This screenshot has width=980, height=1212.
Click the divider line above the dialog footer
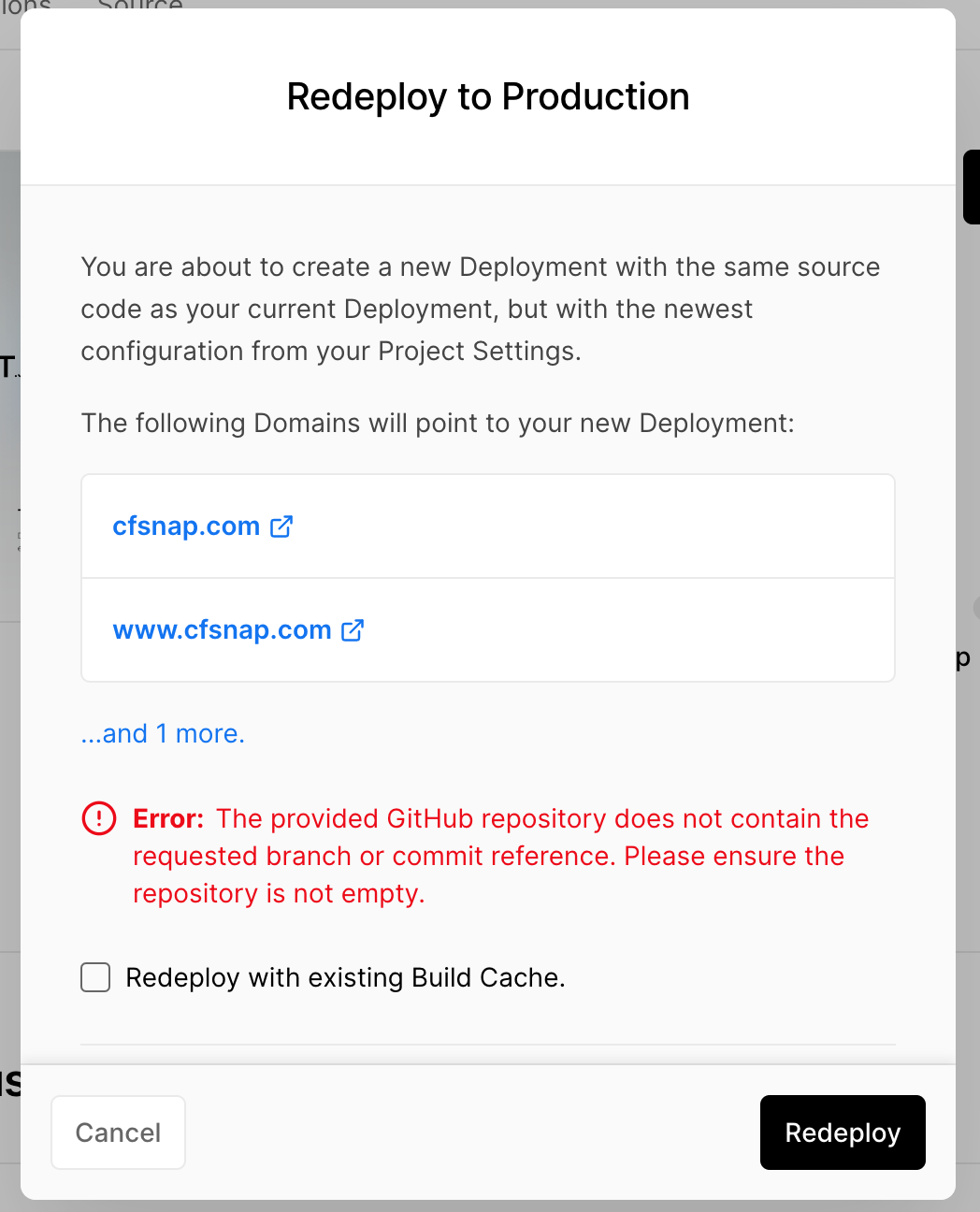487,1046
